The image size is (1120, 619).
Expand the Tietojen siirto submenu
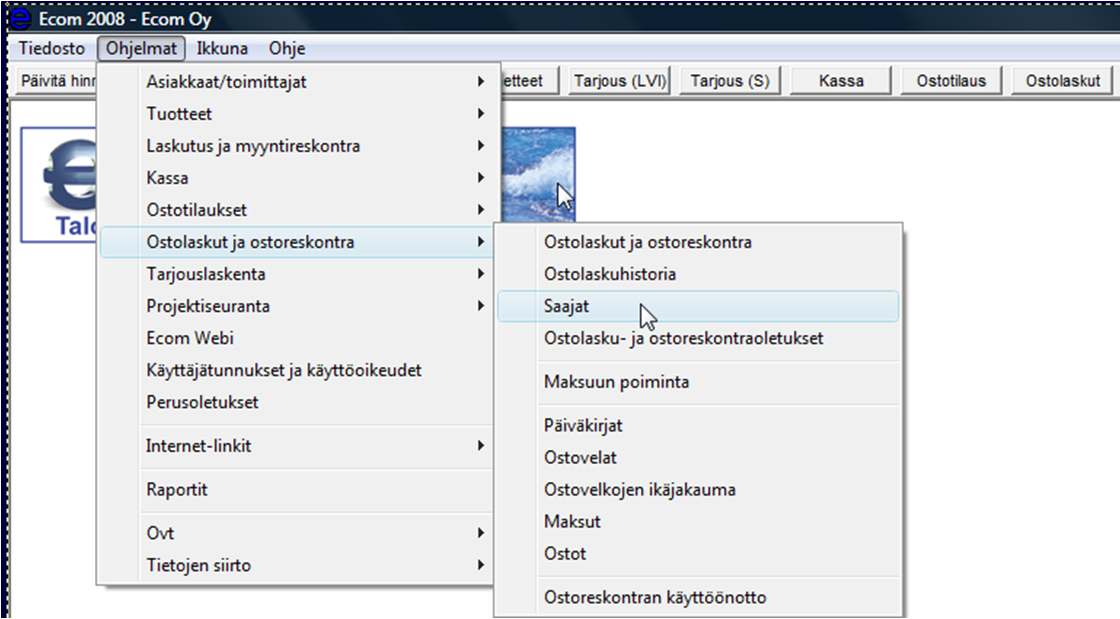pyautogui.click(x=296, y=565)
